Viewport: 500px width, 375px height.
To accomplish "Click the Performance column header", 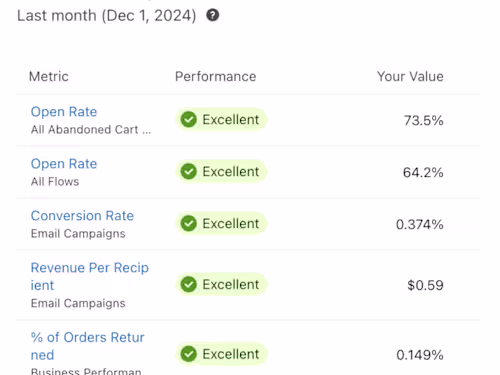I will pos(216,76).
